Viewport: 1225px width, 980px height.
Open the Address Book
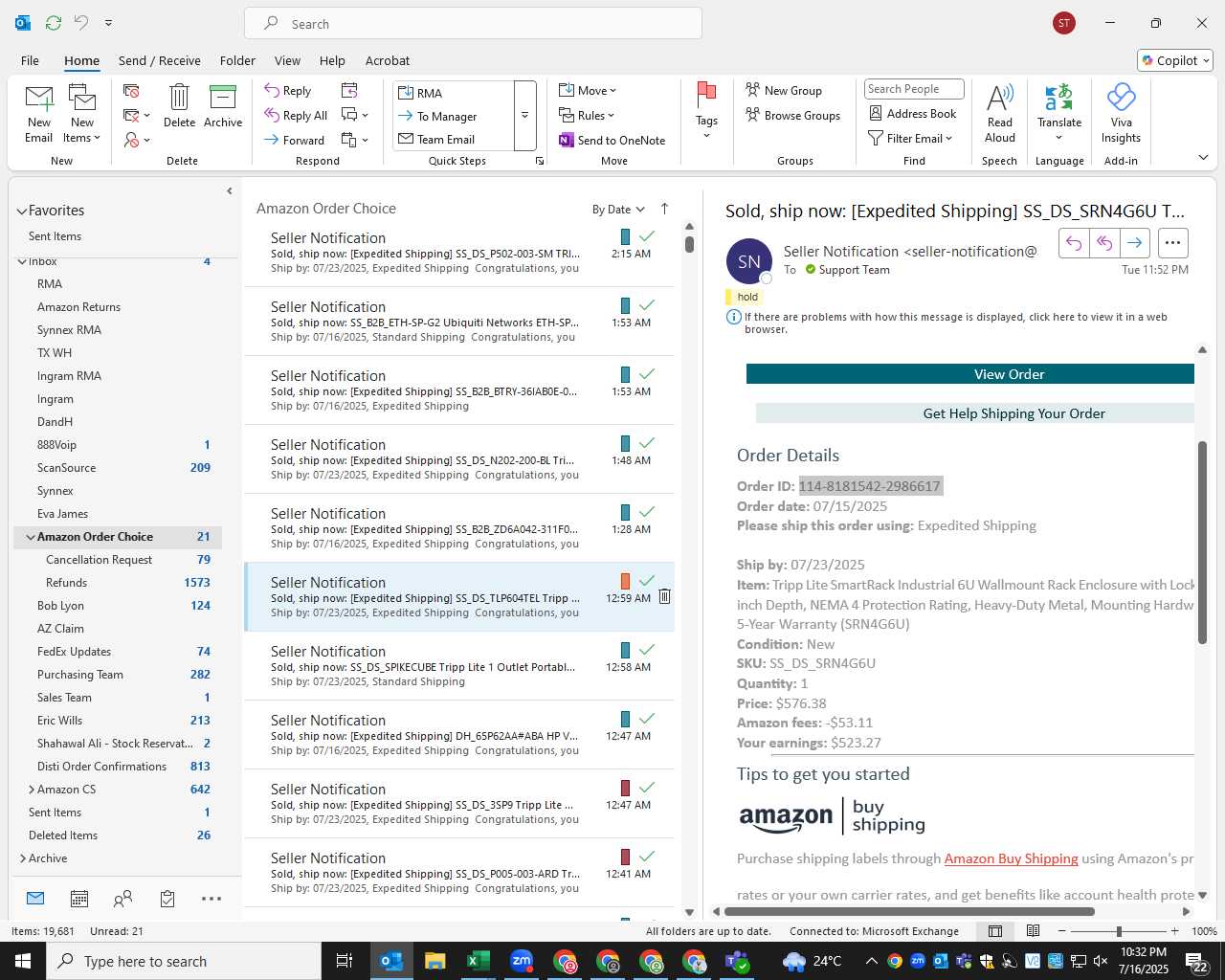(912, 114)
